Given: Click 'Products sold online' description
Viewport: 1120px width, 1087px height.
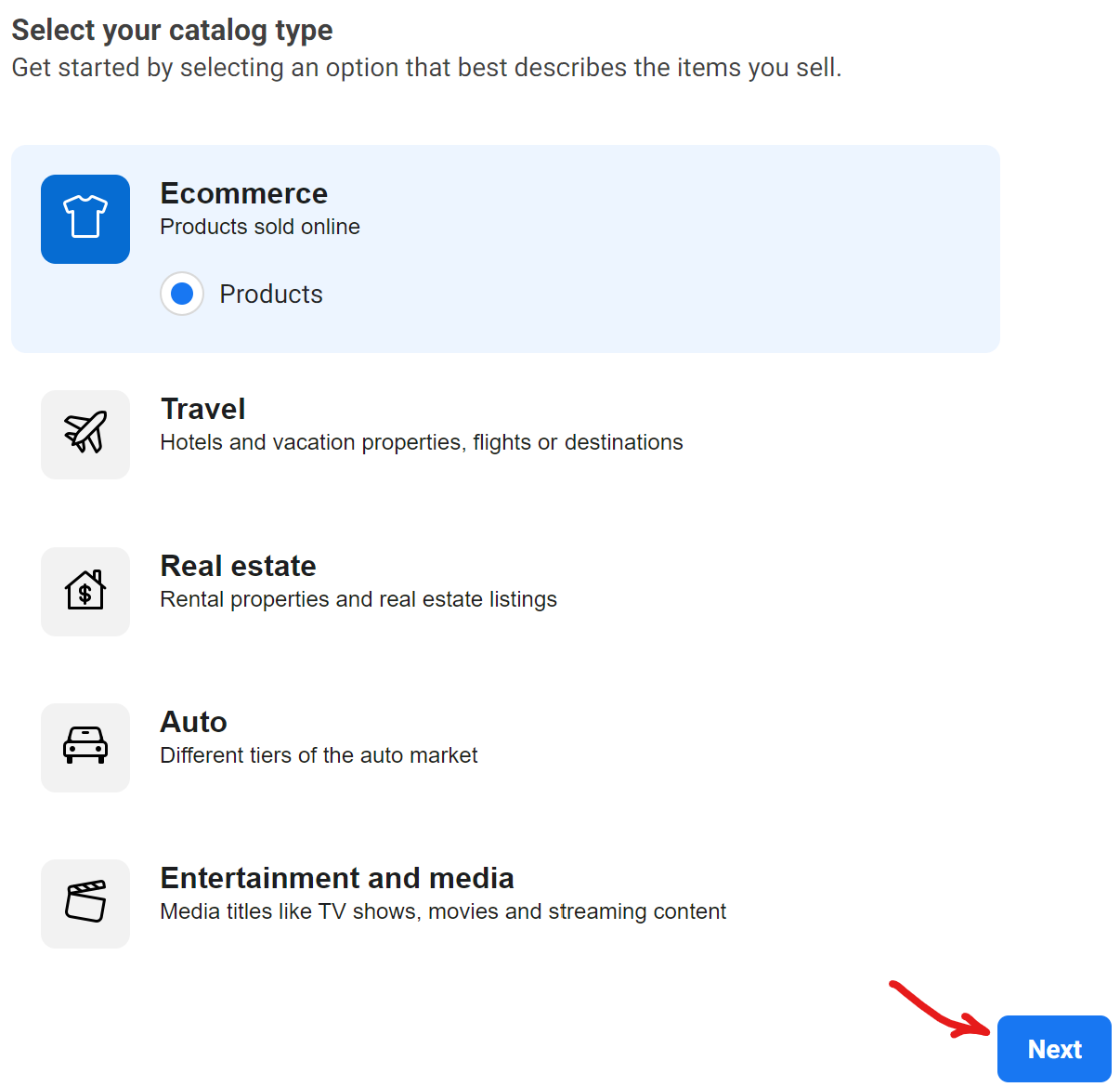Looking at the screenshot, I should coord(260,227).
